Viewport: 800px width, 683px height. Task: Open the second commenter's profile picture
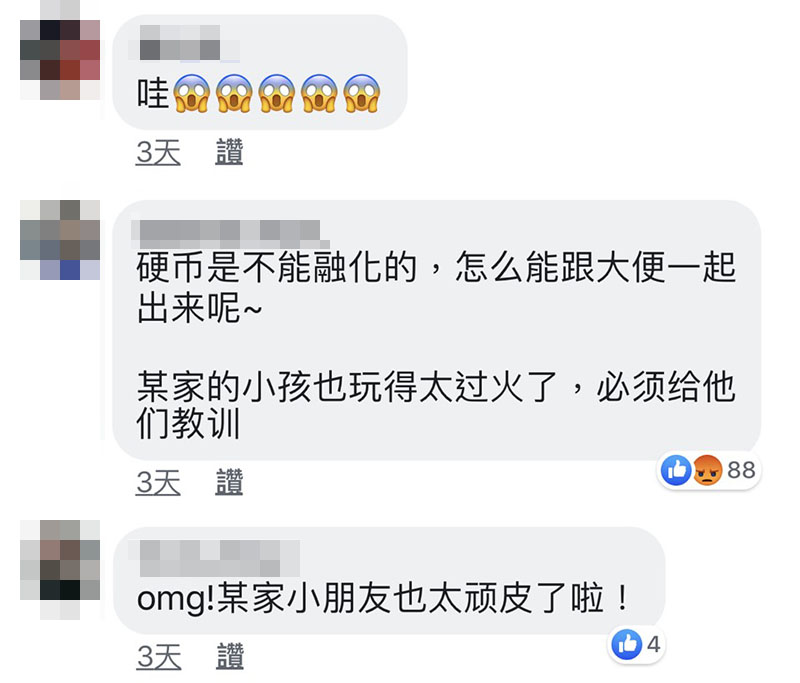[60, 240]
